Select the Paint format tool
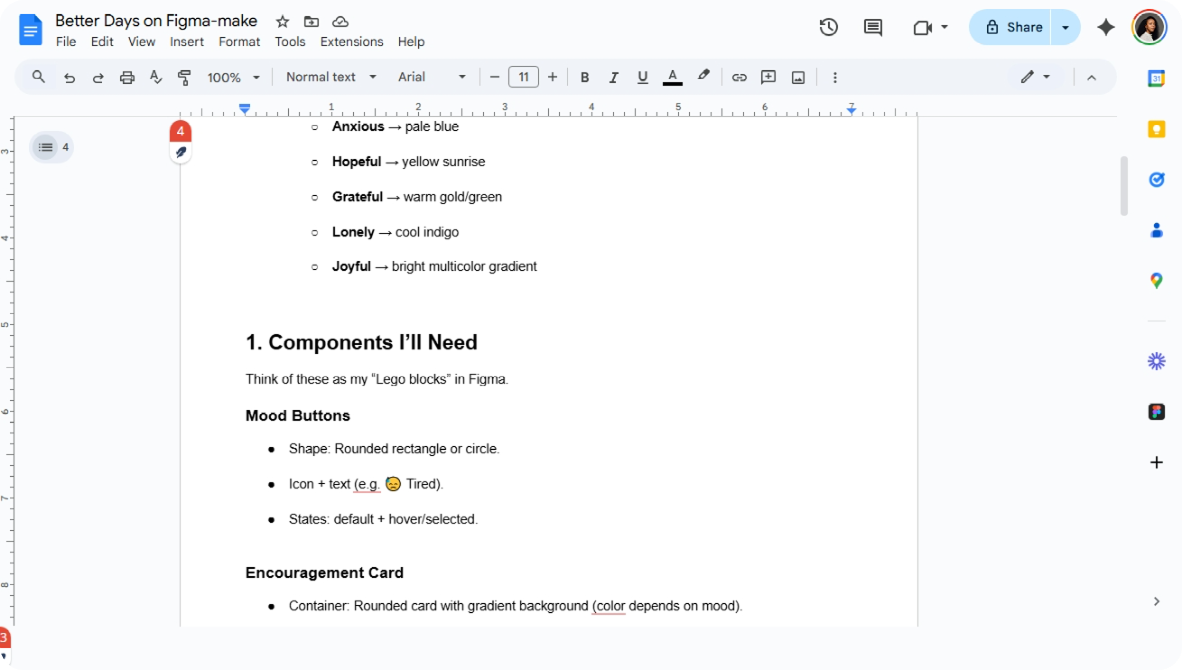 184,76
